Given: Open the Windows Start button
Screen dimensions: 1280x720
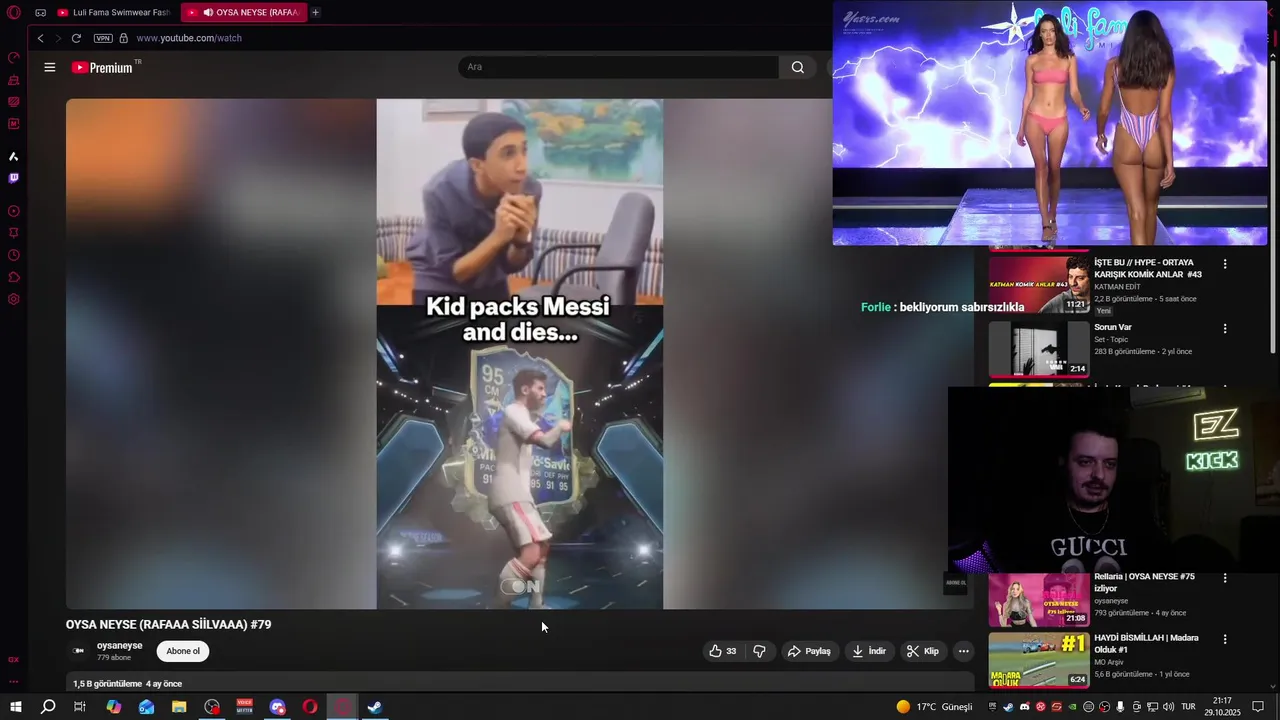Looking at the screenshot, I should pyautogui.click(x=15, y=707).
